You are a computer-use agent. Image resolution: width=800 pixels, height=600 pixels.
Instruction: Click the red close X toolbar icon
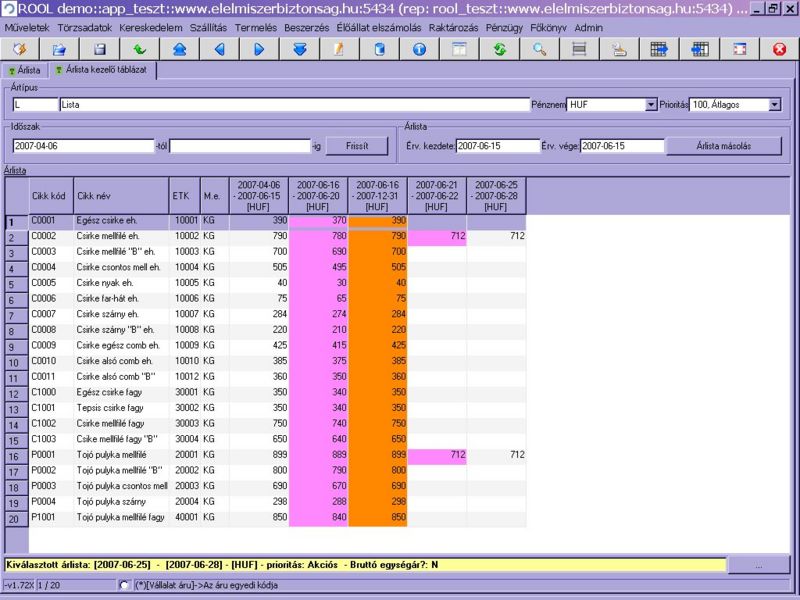779,48
